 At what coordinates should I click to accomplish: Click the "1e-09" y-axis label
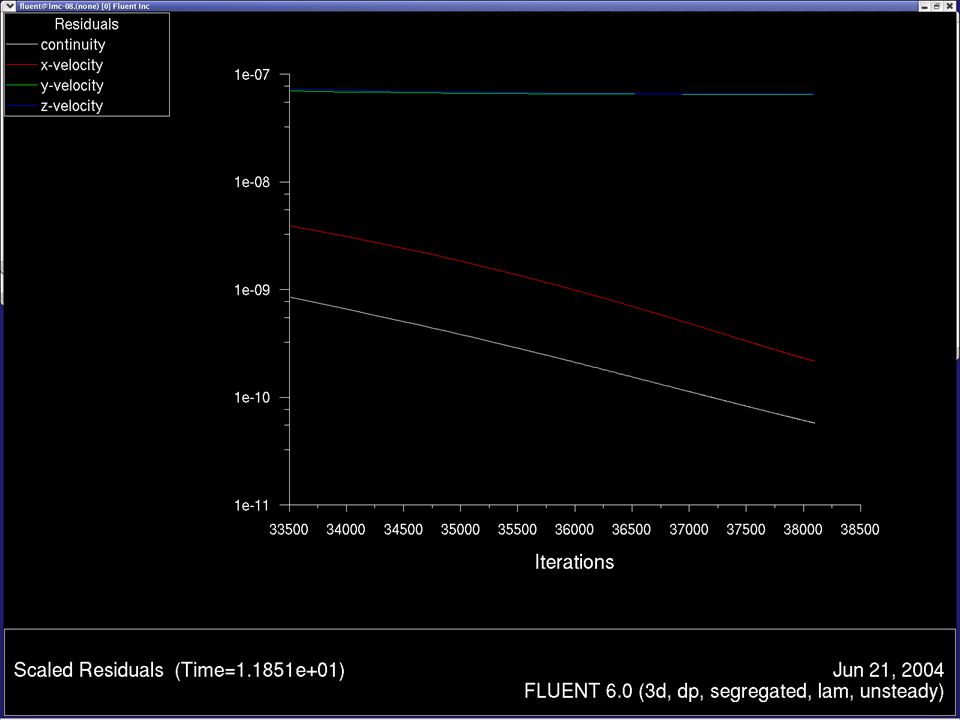click(252, 290)
